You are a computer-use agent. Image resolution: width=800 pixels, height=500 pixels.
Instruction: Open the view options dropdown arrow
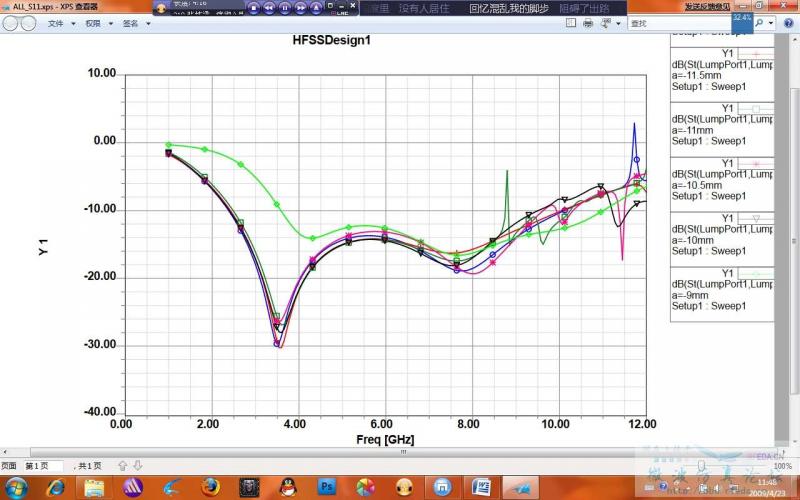[x=618, y=23]
